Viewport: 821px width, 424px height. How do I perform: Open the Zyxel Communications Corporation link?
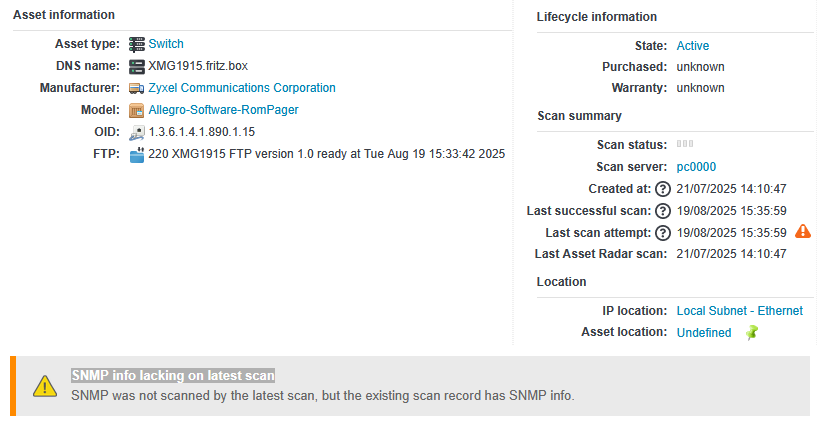(x=242, y=88)
